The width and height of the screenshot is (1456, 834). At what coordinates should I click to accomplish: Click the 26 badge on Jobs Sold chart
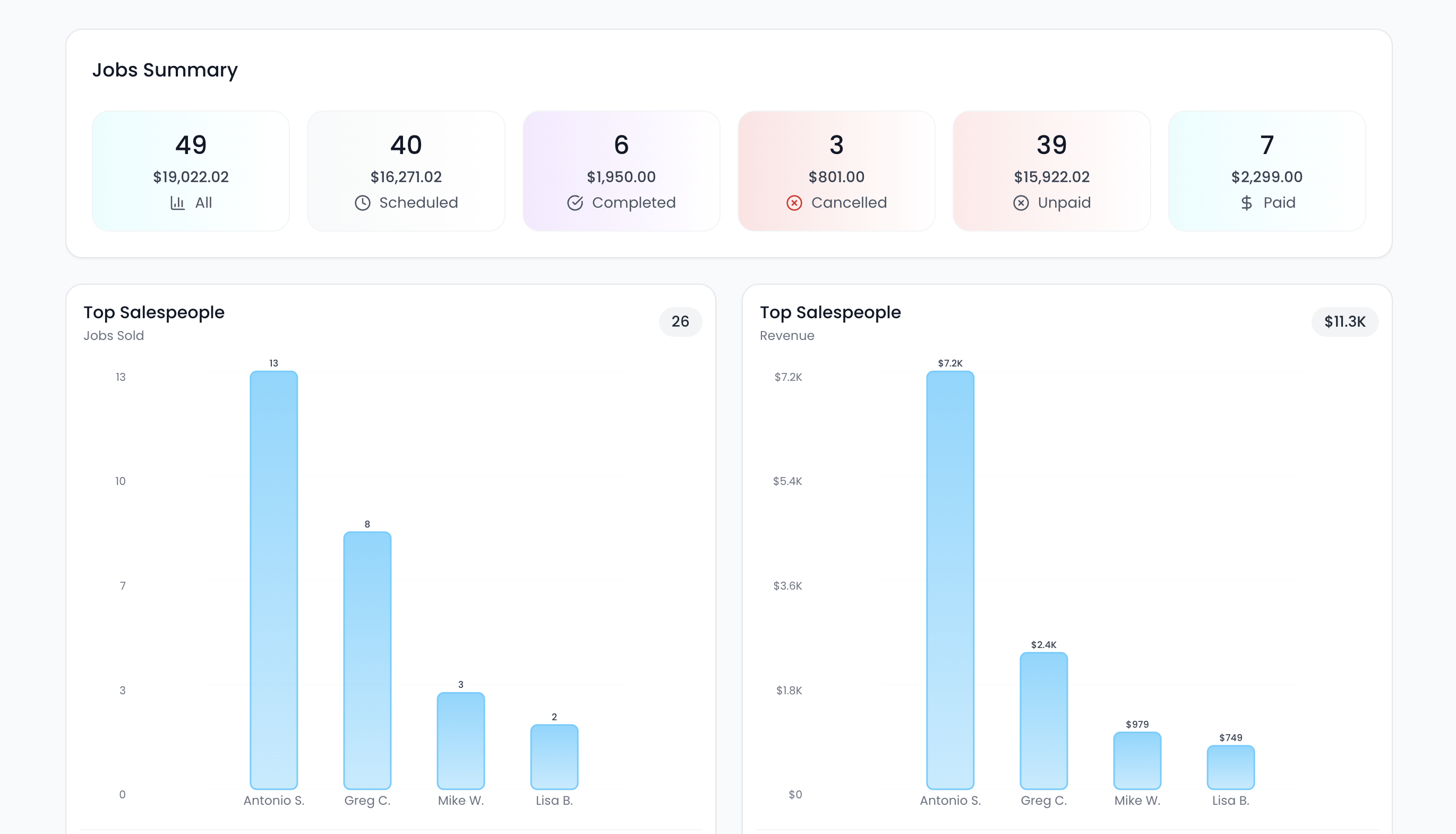[681, 322]
